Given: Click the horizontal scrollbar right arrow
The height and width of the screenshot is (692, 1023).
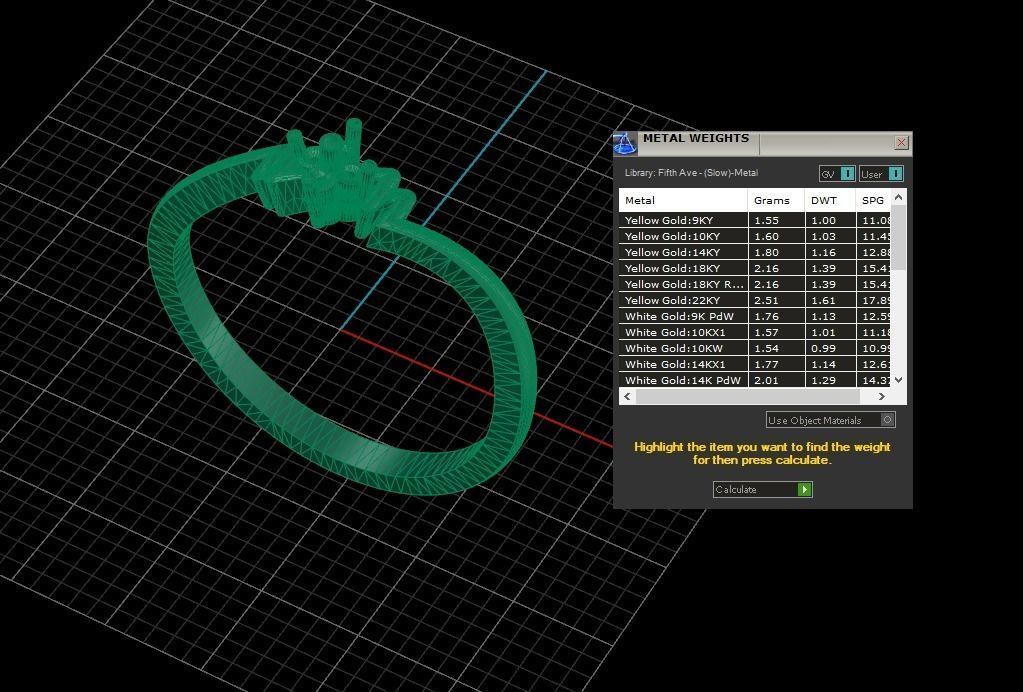Looking at the screenshot, I should coord(881,396).
